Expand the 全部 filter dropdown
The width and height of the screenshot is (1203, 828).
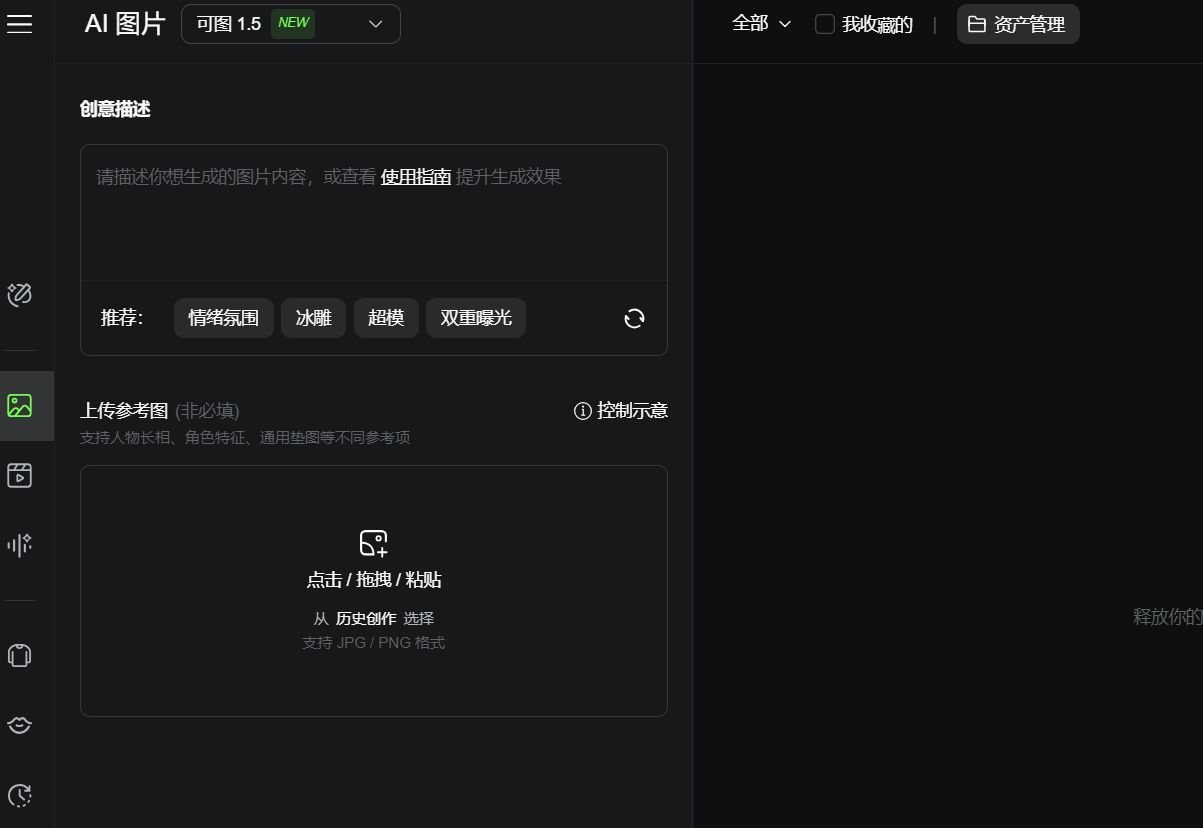(761, 23)
